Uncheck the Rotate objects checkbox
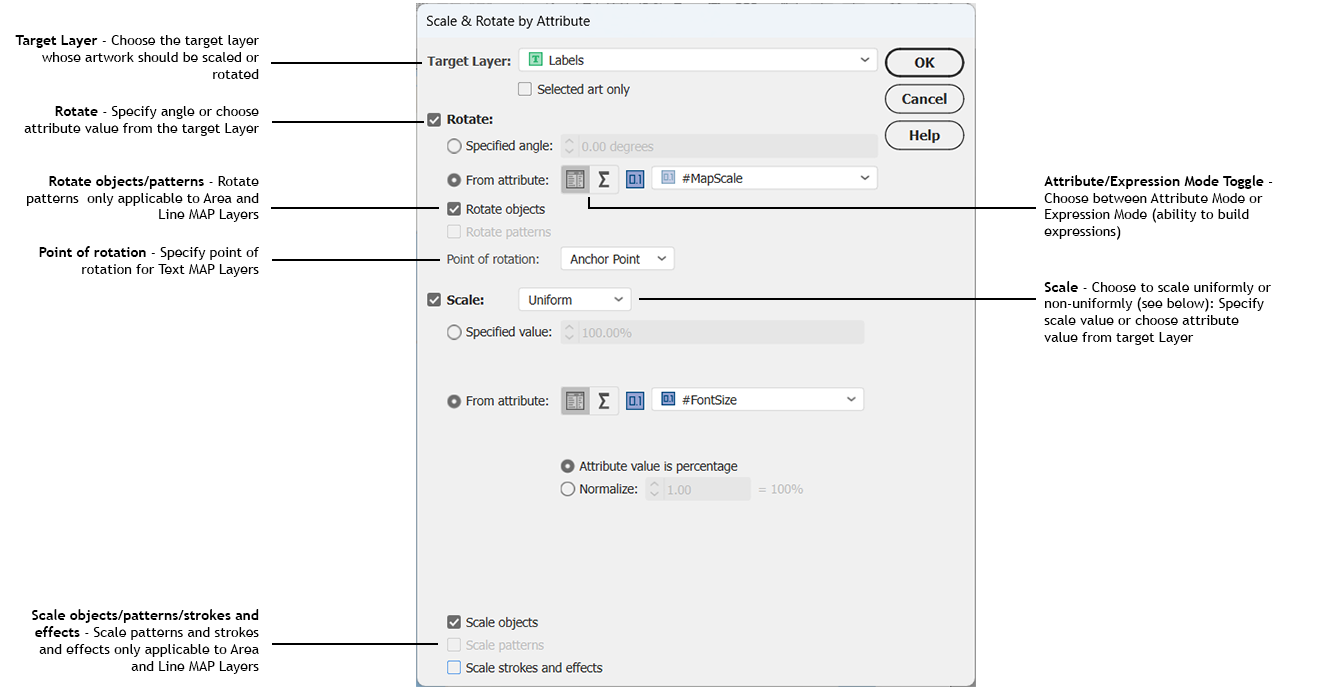 click(x=455, y=209)
